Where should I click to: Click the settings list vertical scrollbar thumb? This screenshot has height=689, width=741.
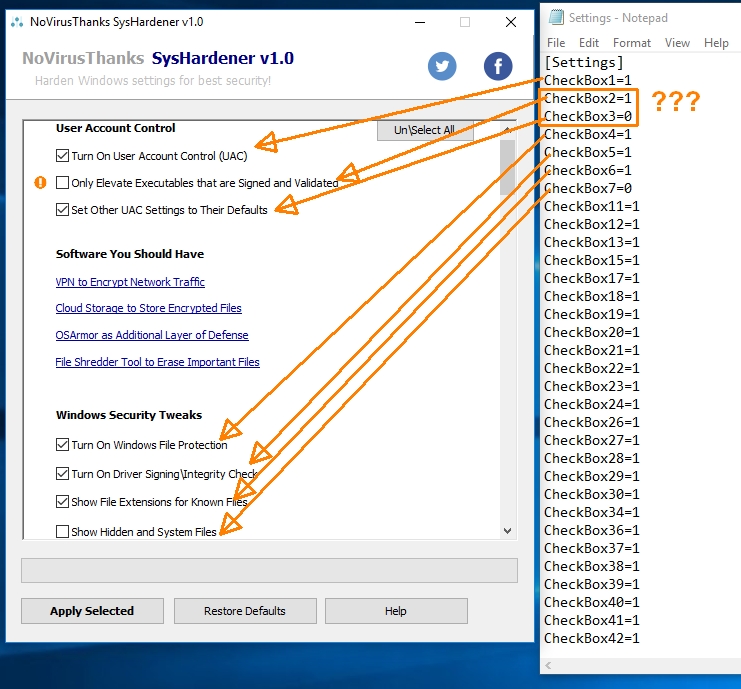(x=508, y=167)
